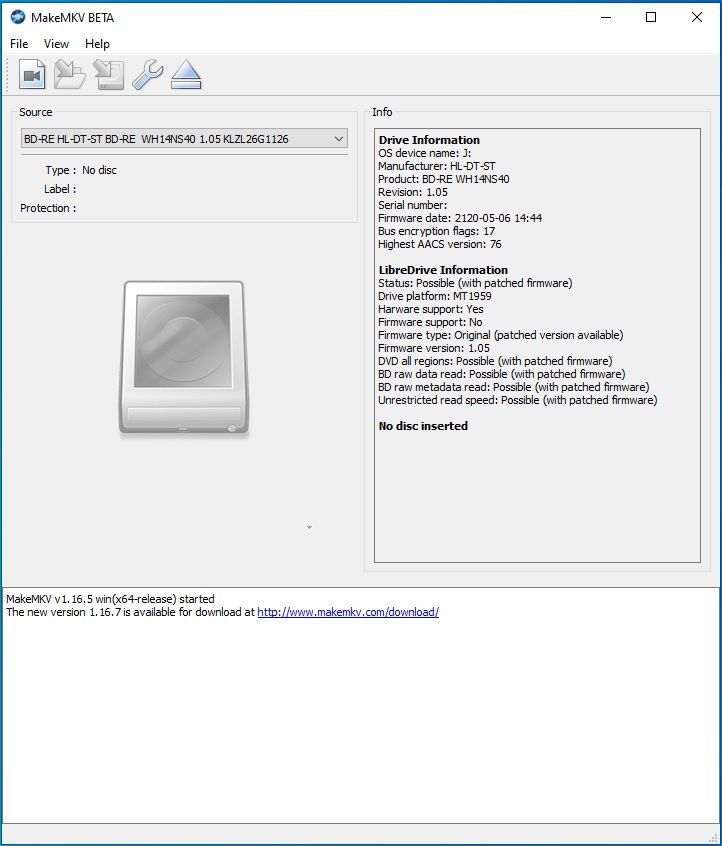Screen dimensions: 722x846
Task: Open the View menu
Action: coord(56,44)
